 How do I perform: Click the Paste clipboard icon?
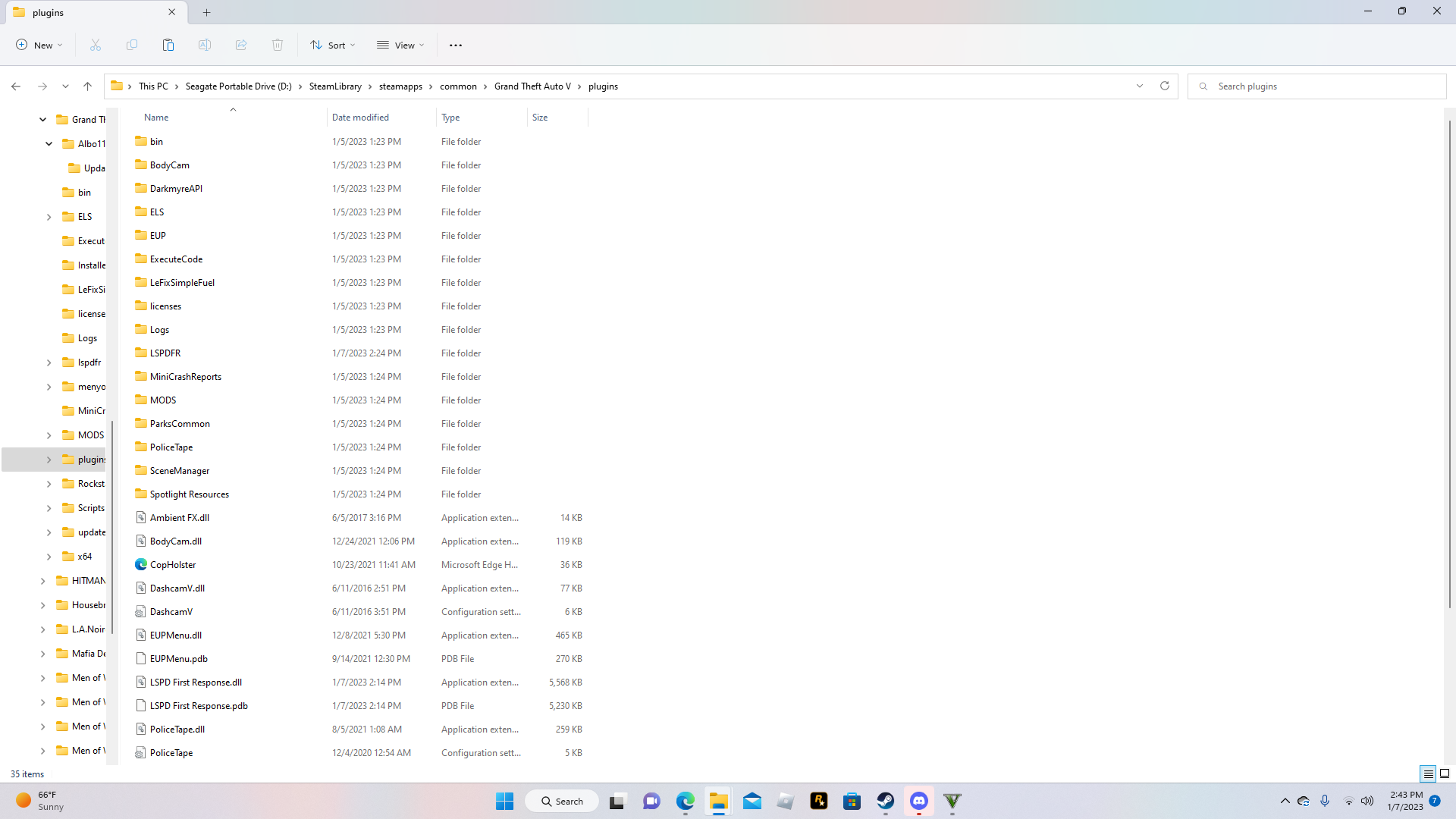coord(168,45)
